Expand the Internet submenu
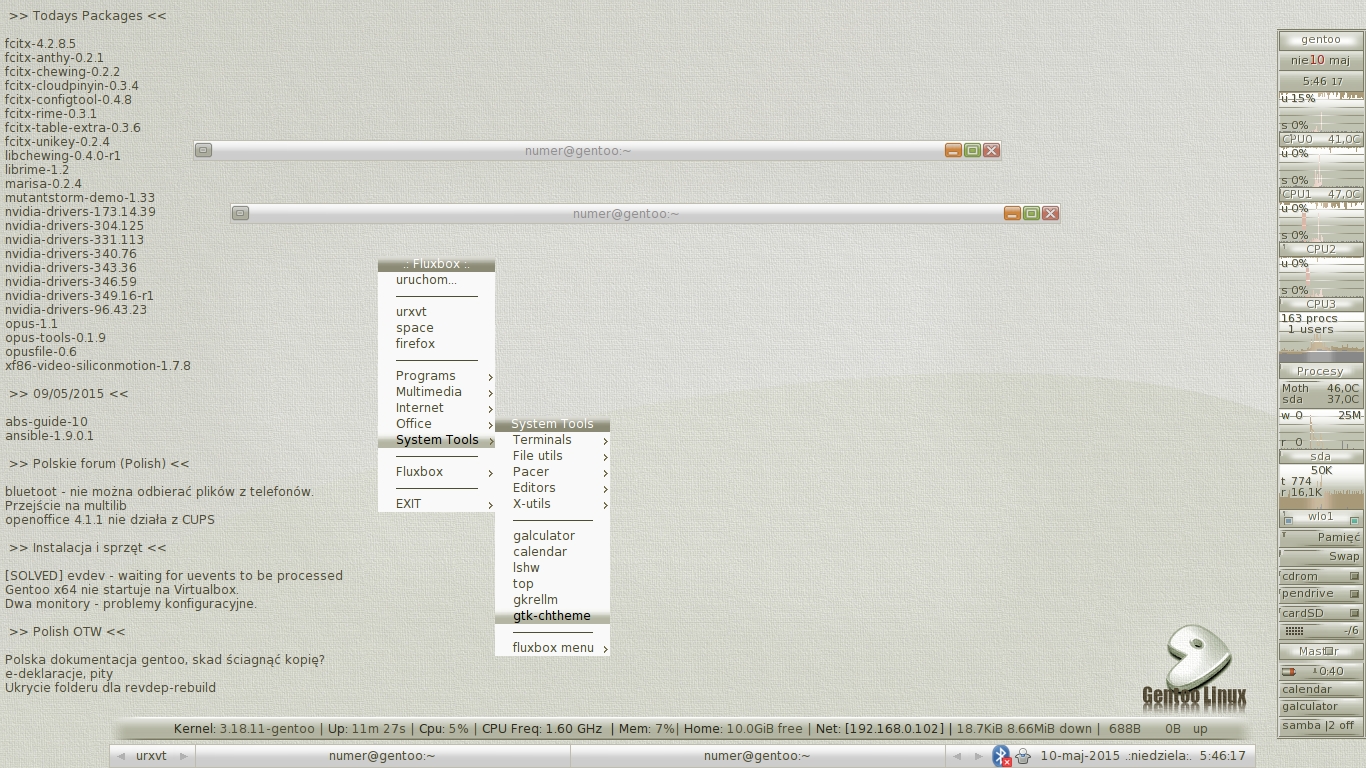Image resolution: width=1366 pixels, height=768 pixels. [x=436, y=408]
